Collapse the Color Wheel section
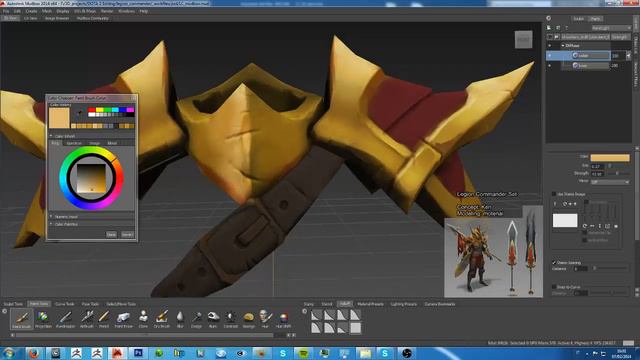640x360 pixels. pyautogui.click(x=51, y=136)
